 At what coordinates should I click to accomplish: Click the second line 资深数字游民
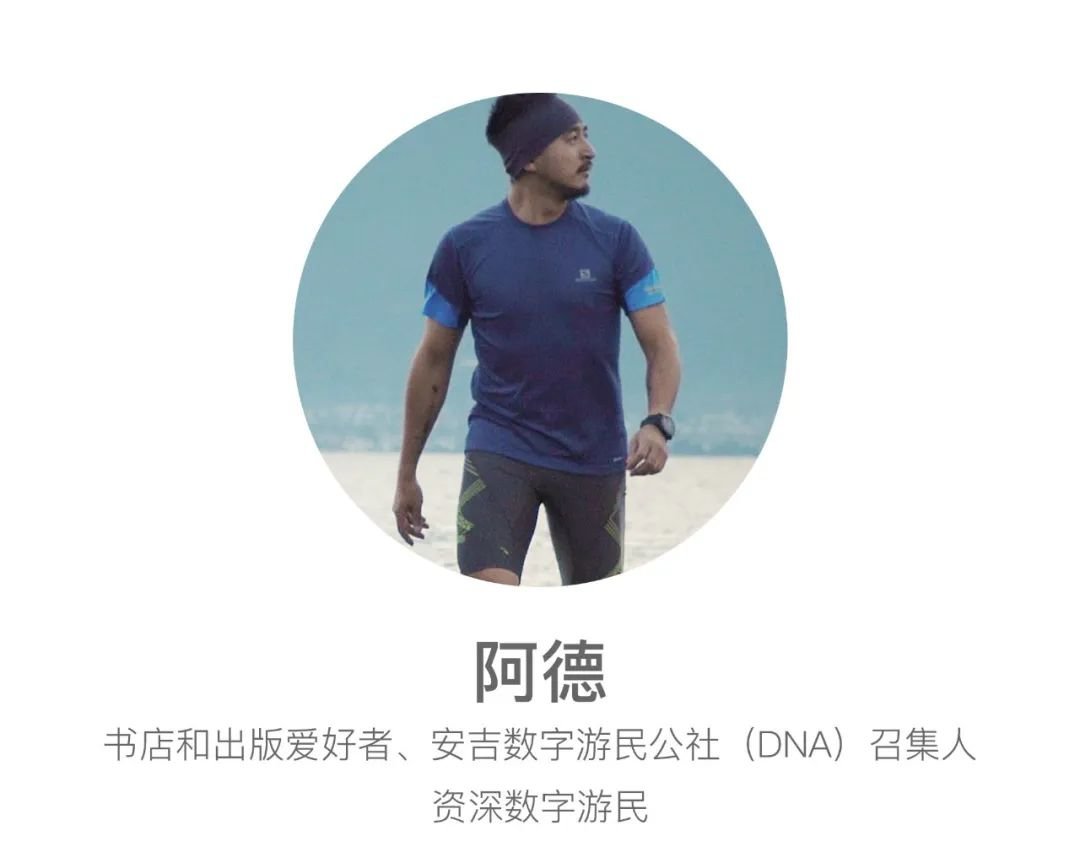click(540, 806)
